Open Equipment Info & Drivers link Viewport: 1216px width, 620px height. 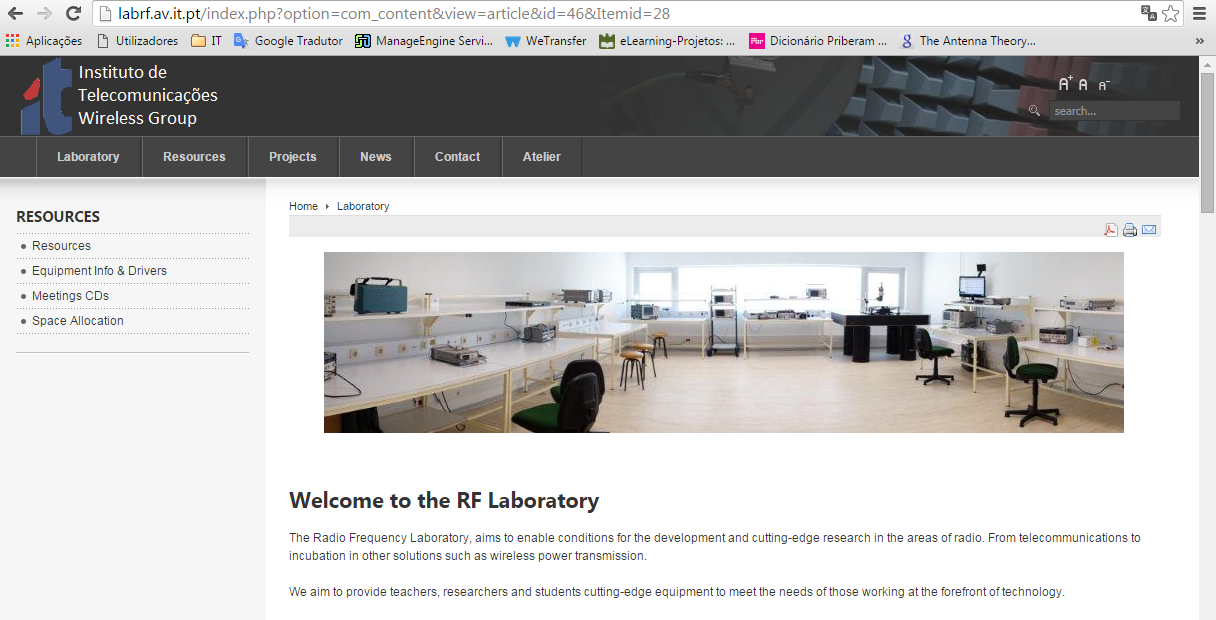[99, 271]
